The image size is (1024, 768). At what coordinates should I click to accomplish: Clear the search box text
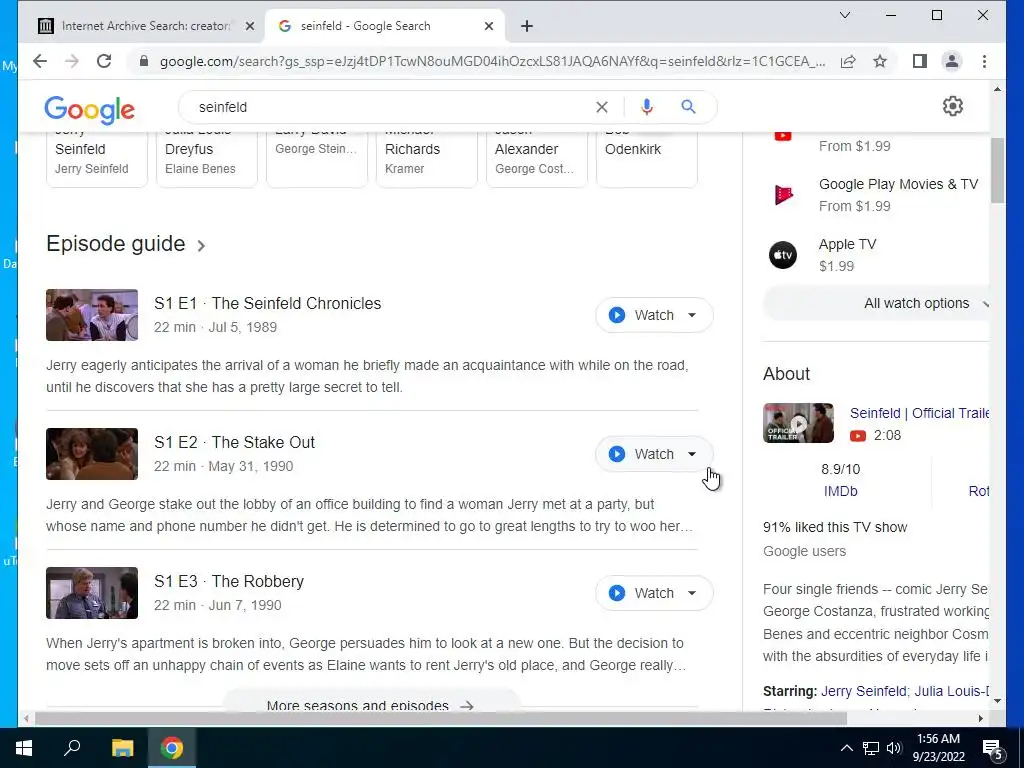point(601,107)
